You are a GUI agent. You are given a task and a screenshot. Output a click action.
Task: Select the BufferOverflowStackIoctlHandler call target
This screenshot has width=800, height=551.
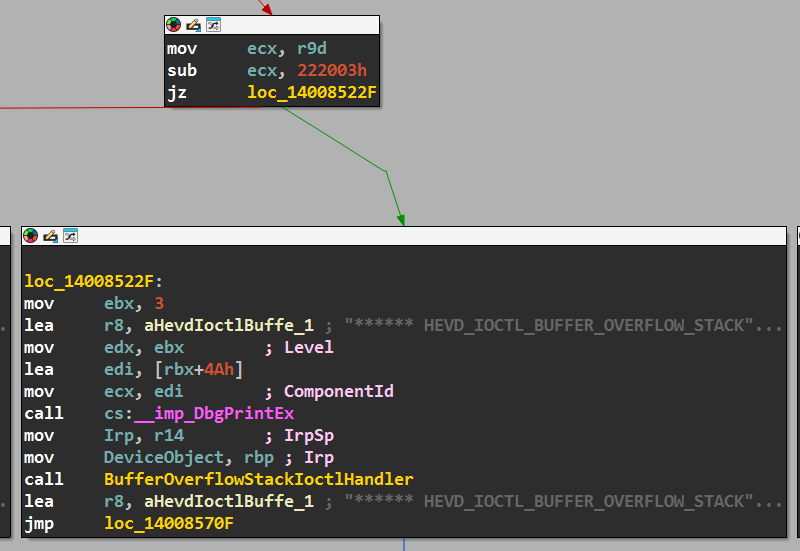[x=258, y=479]
